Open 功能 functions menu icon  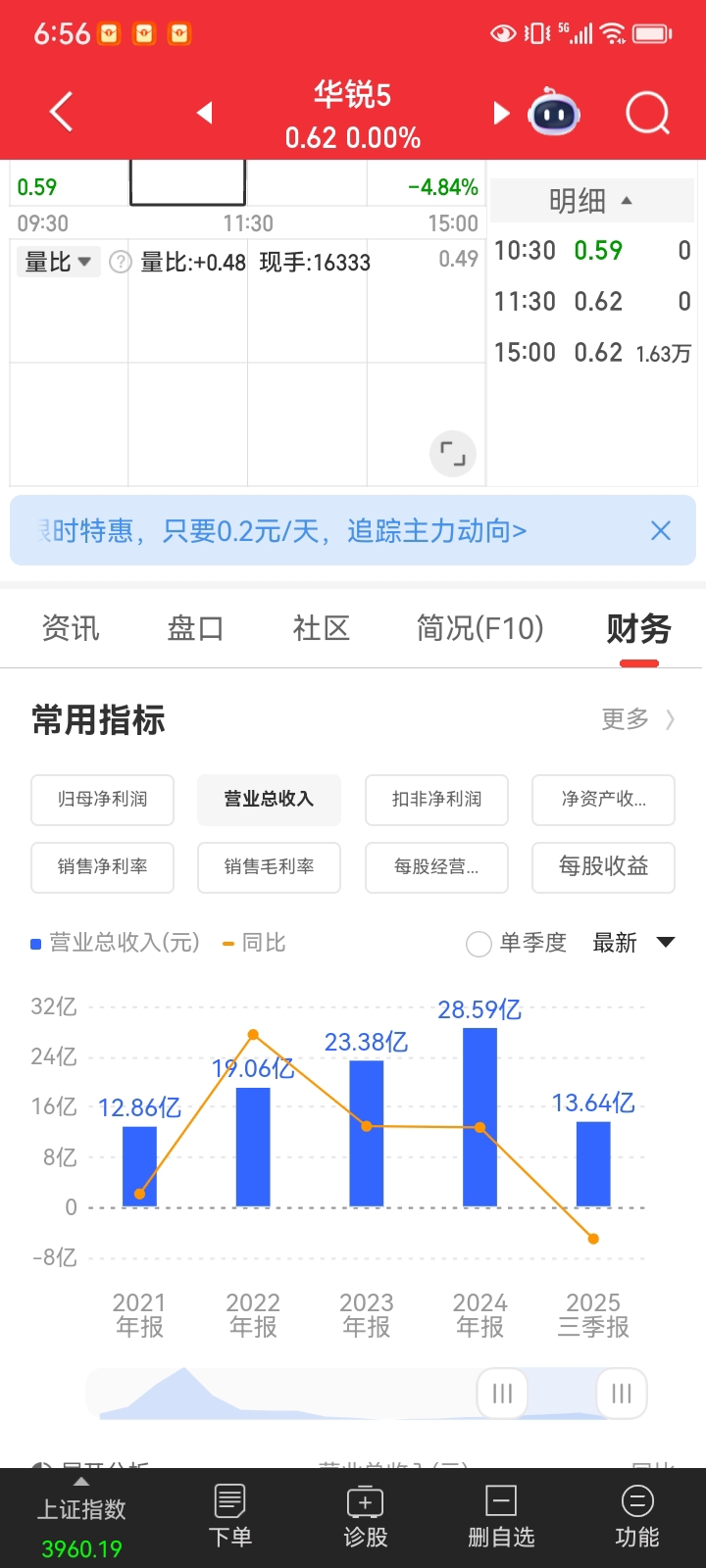(x=636, y=1515)
